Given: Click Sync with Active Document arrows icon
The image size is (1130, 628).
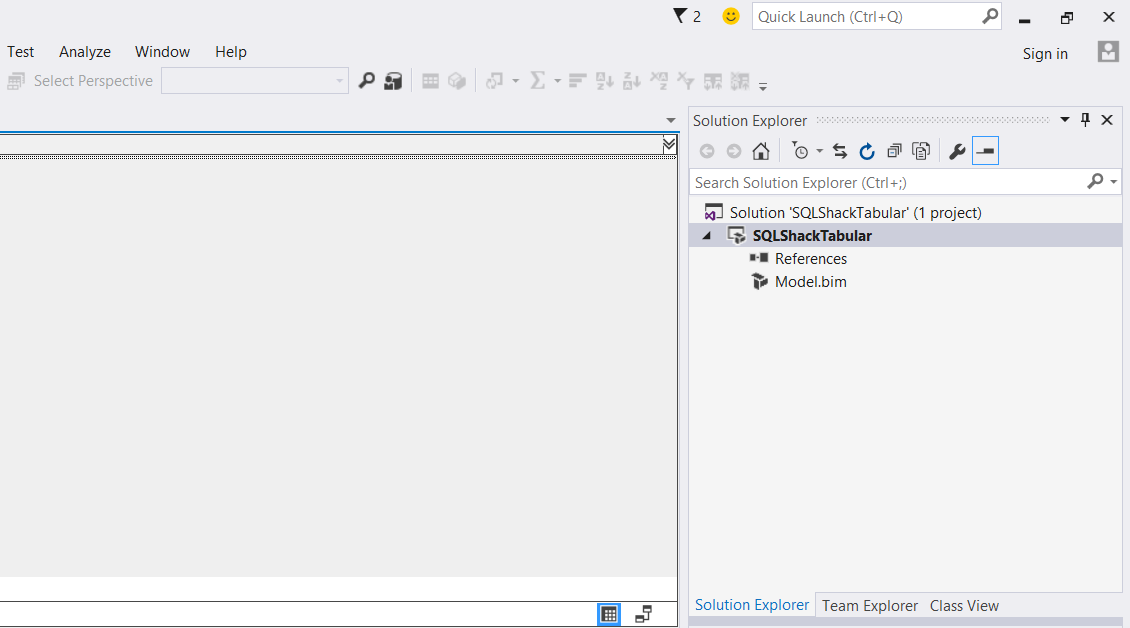Looking at the screenshot, I should (840, 151).
